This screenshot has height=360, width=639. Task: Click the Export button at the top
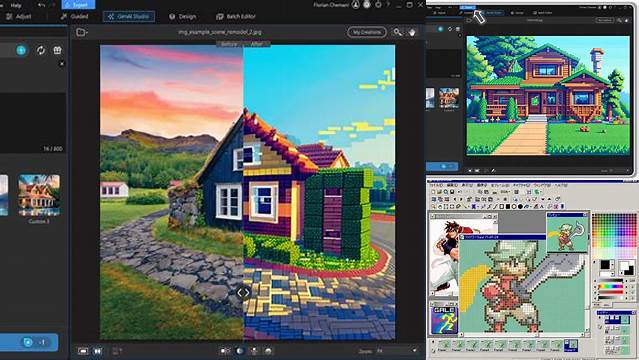78,5
